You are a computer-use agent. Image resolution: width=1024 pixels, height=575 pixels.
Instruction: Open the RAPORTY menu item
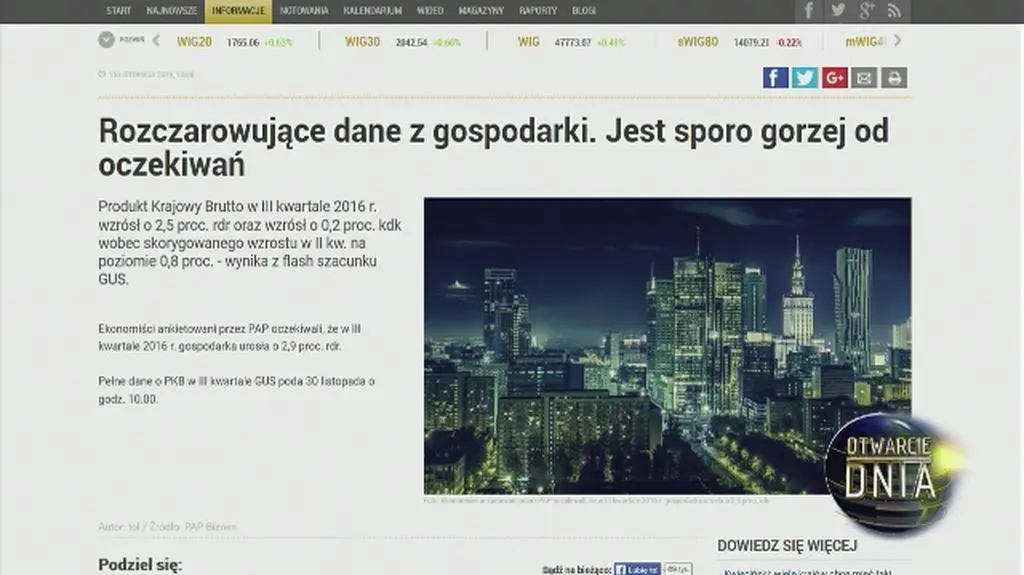pos(538,10)
